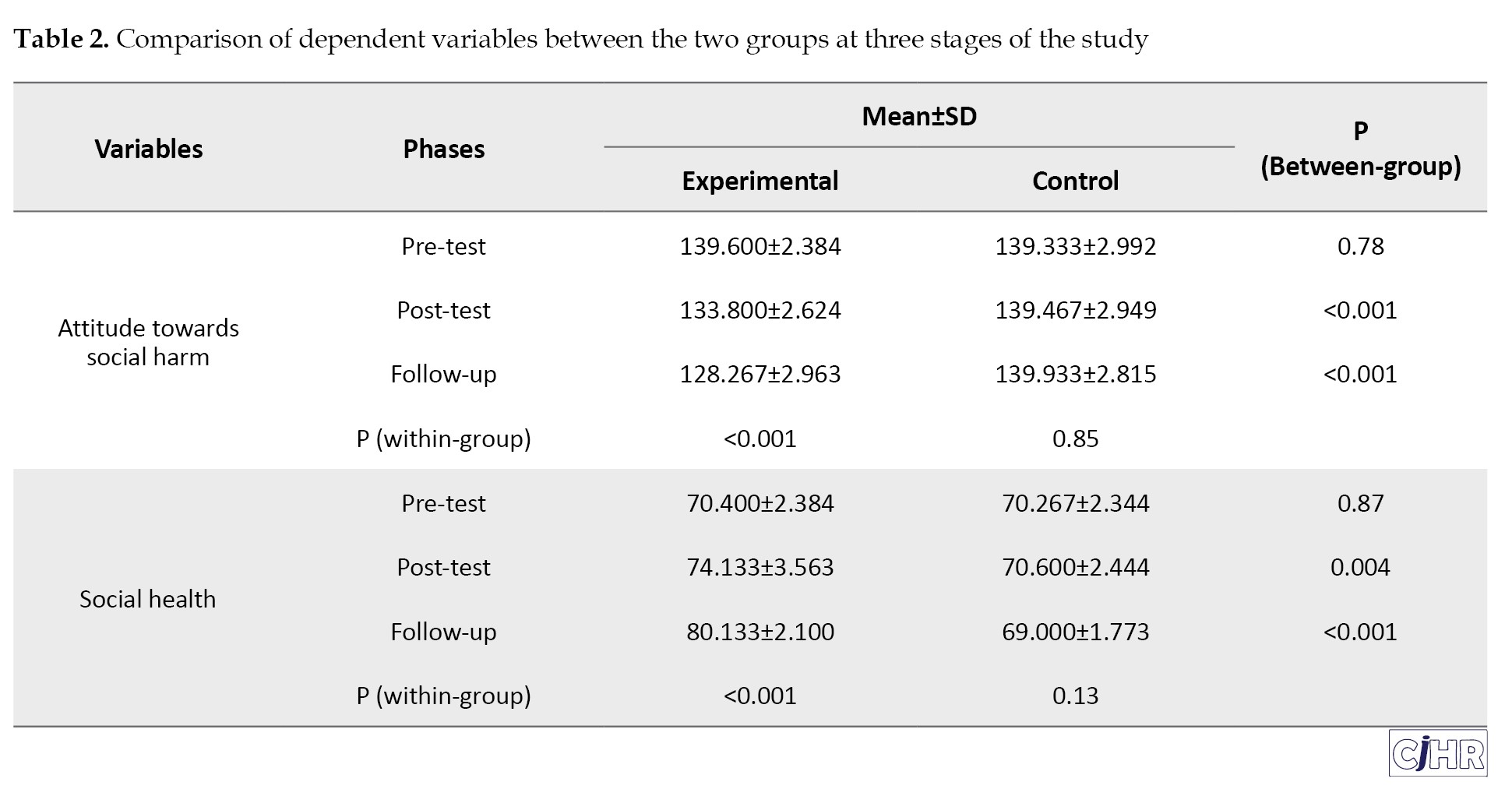Select the Experimental group subheader
This screenshot has width=1512, height=789.
[760, 181]
